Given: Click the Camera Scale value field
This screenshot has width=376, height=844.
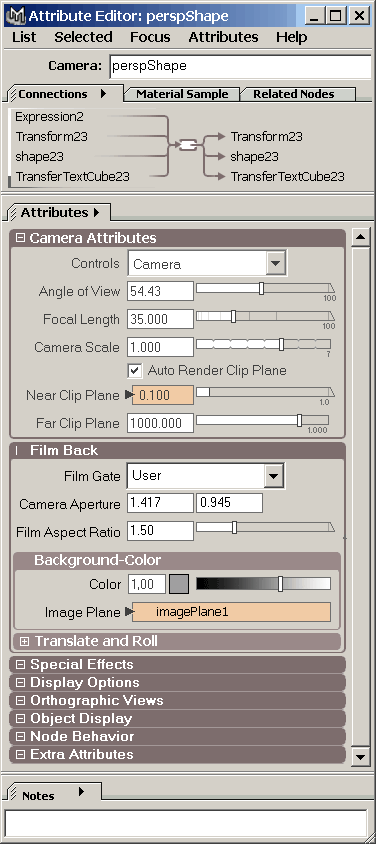Looking at the screenshot, I should [x=160, y=347].
